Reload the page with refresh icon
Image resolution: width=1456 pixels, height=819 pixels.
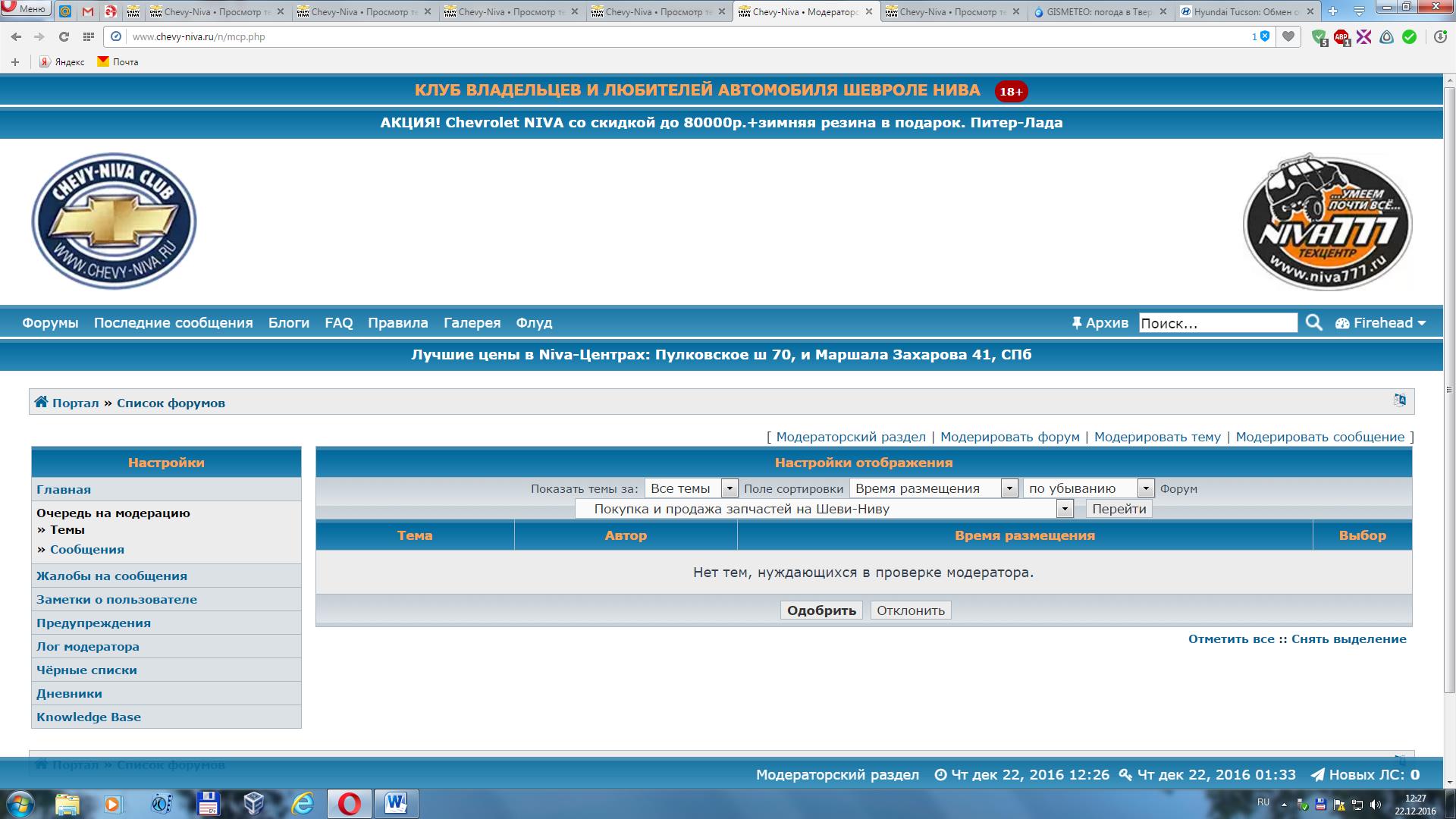64,36
